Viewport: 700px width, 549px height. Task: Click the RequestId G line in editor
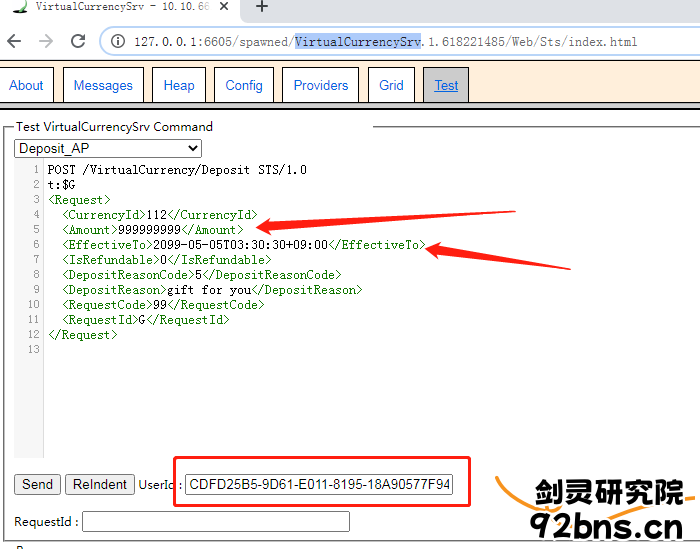(146, 320)
